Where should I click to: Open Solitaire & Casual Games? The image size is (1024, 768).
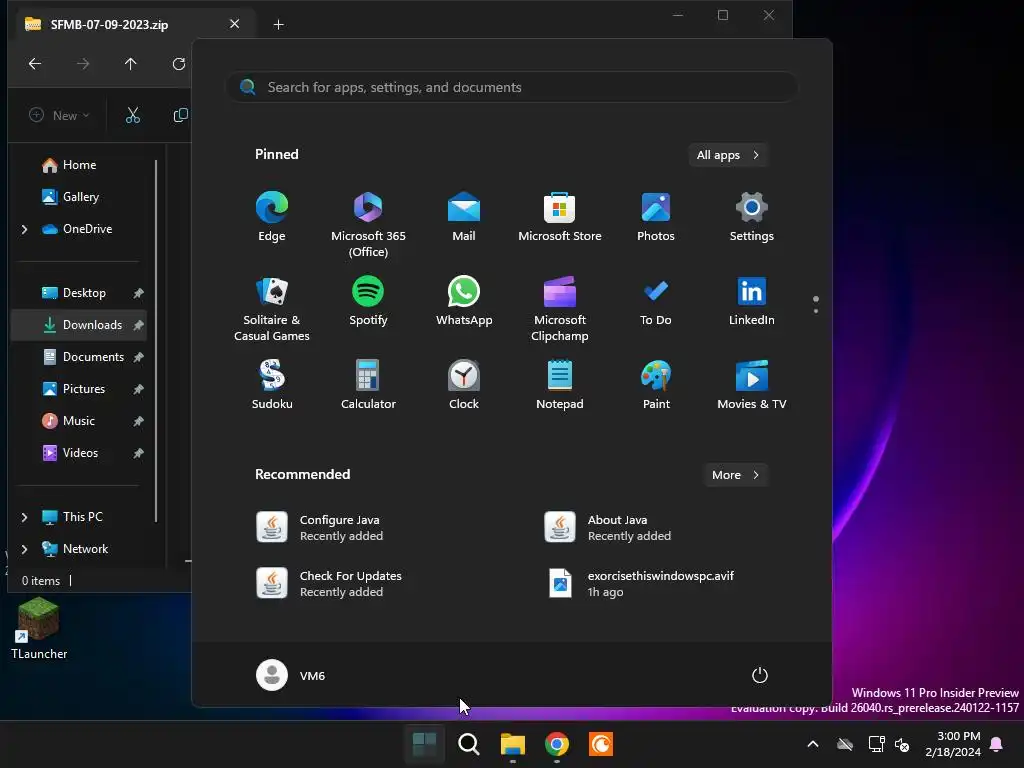(272, 308)
